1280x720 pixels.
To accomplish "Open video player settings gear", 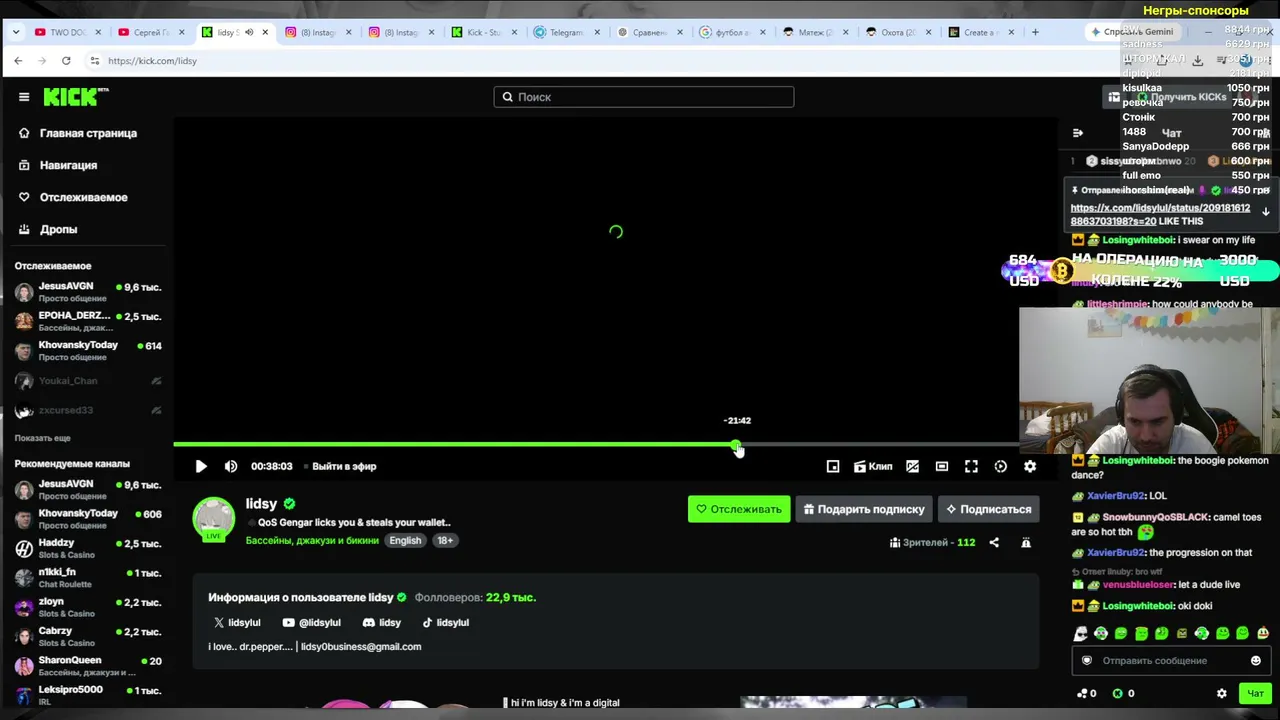I will 1030,466.
